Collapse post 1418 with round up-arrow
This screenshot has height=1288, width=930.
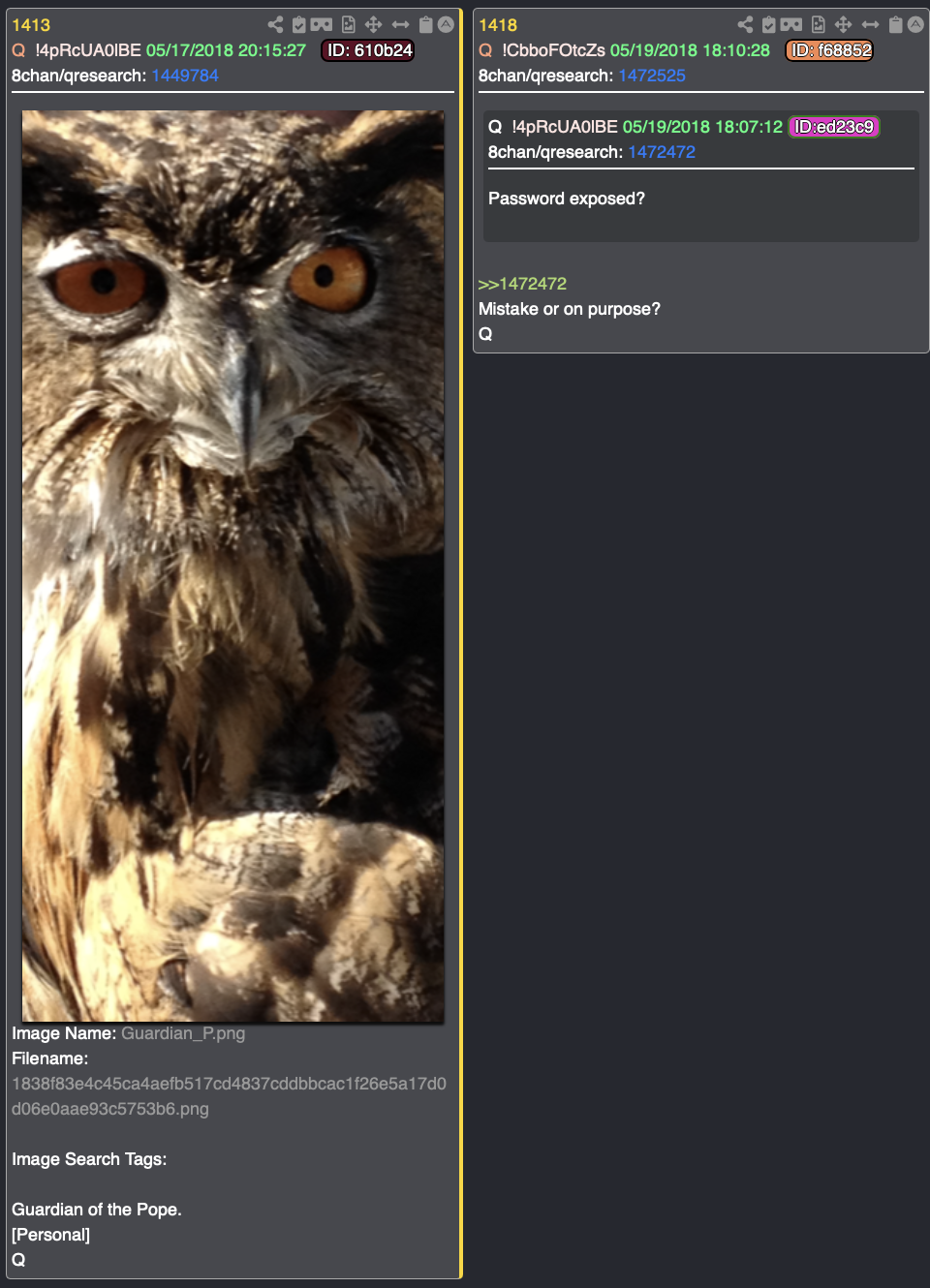coord(915,24)
